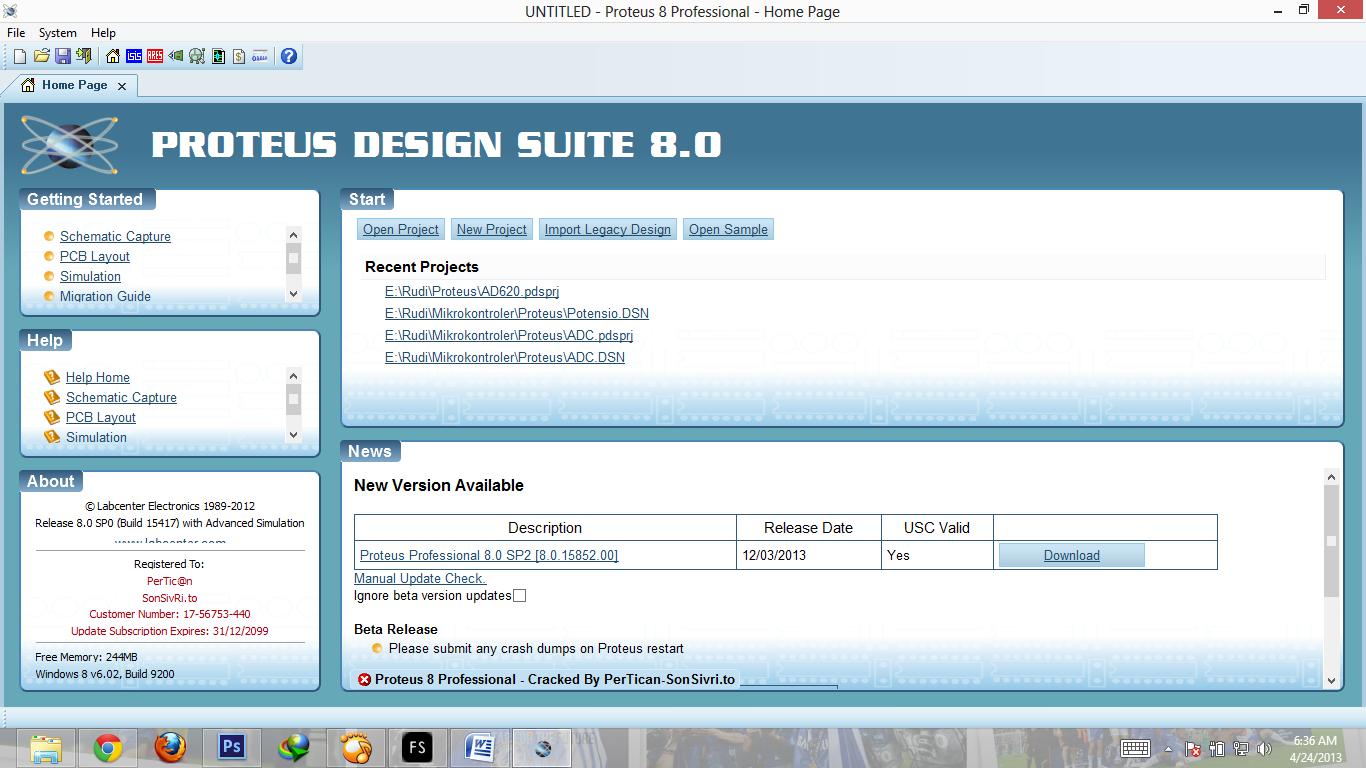This screenshot has height=768, width=1366.
Task: Open the Gerber Viewer icon
Action: coord(218,56)
